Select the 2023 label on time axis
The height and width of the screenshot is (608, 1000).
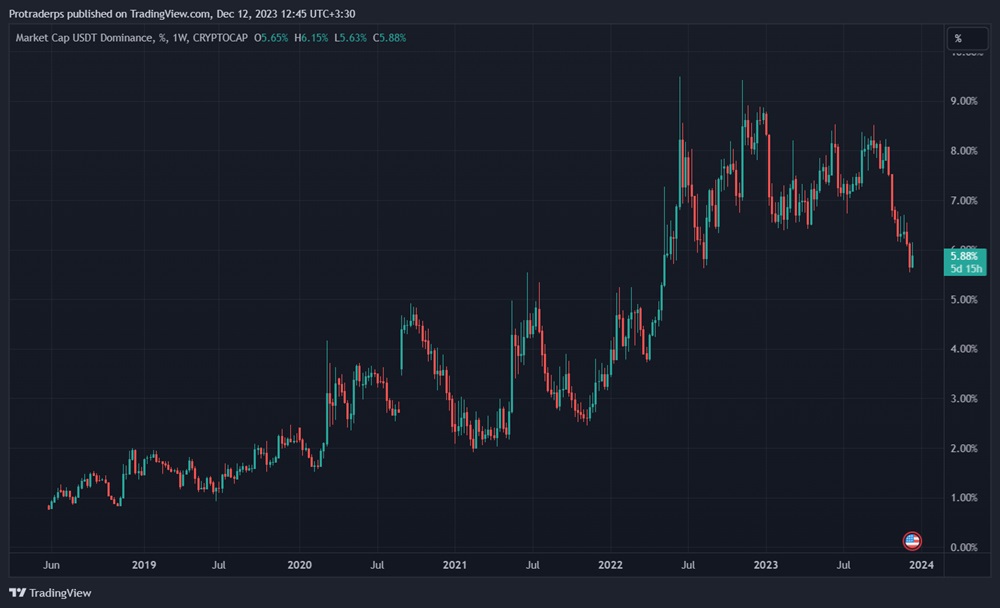[x=766, y=565]
